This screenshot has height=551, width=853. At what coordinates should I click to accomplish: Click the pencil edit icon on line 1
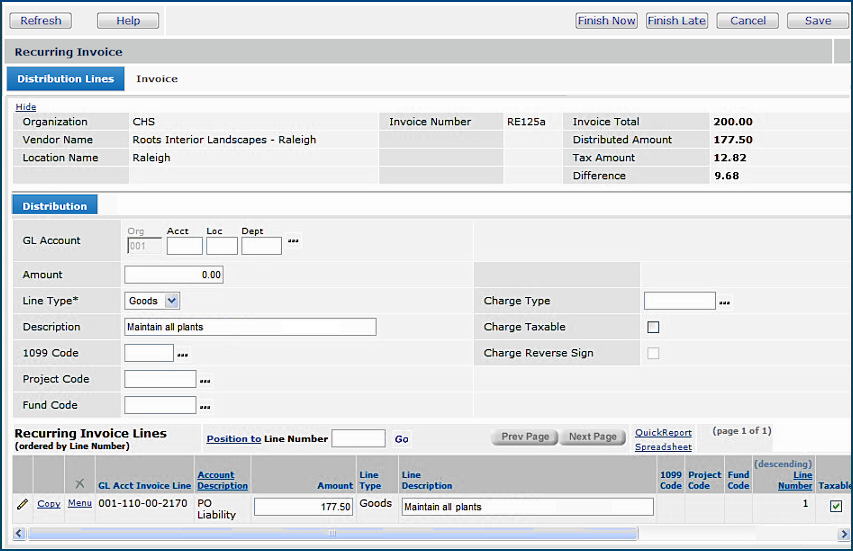pos(22,504)
